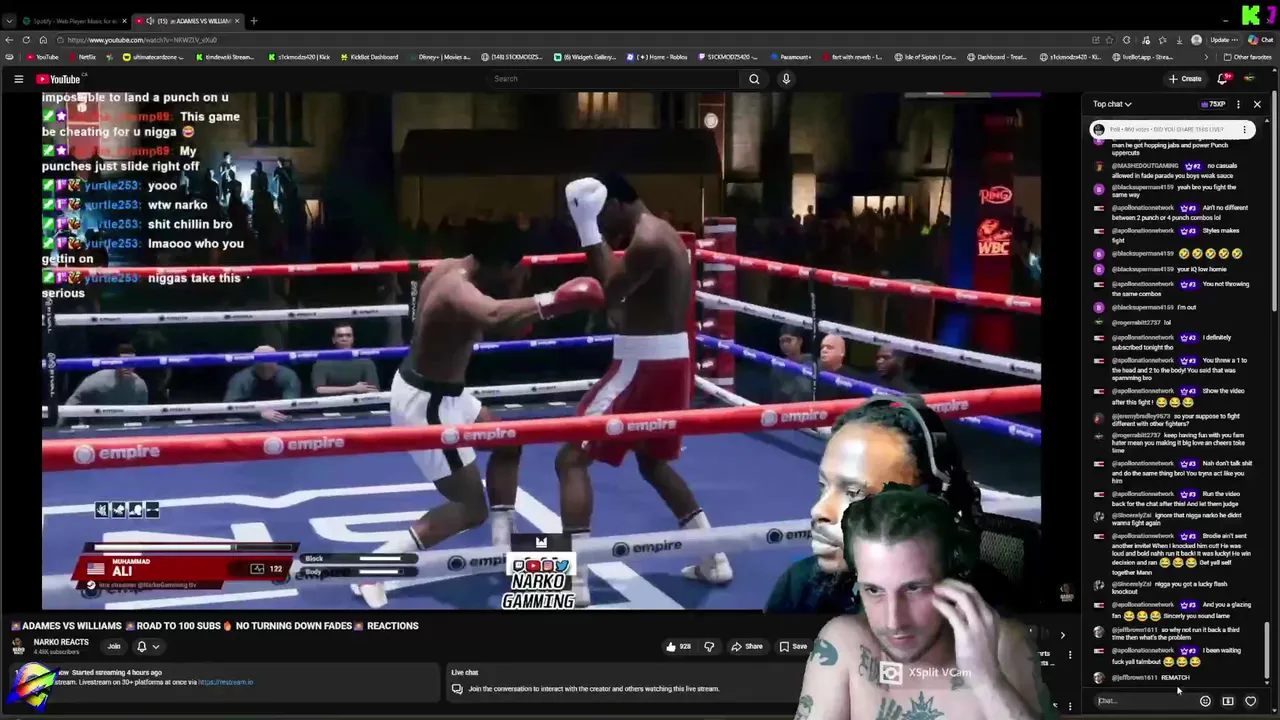Click the search magnifier button
This screenshot has height=720, width=1280.
(754, 79)
